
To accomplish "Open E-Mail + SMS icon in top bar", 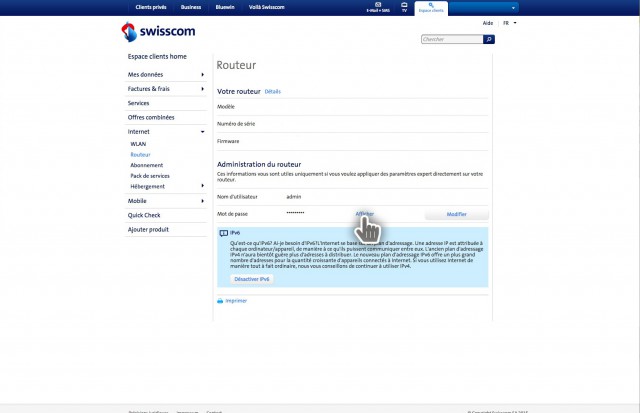I will [x=378, y=7].
